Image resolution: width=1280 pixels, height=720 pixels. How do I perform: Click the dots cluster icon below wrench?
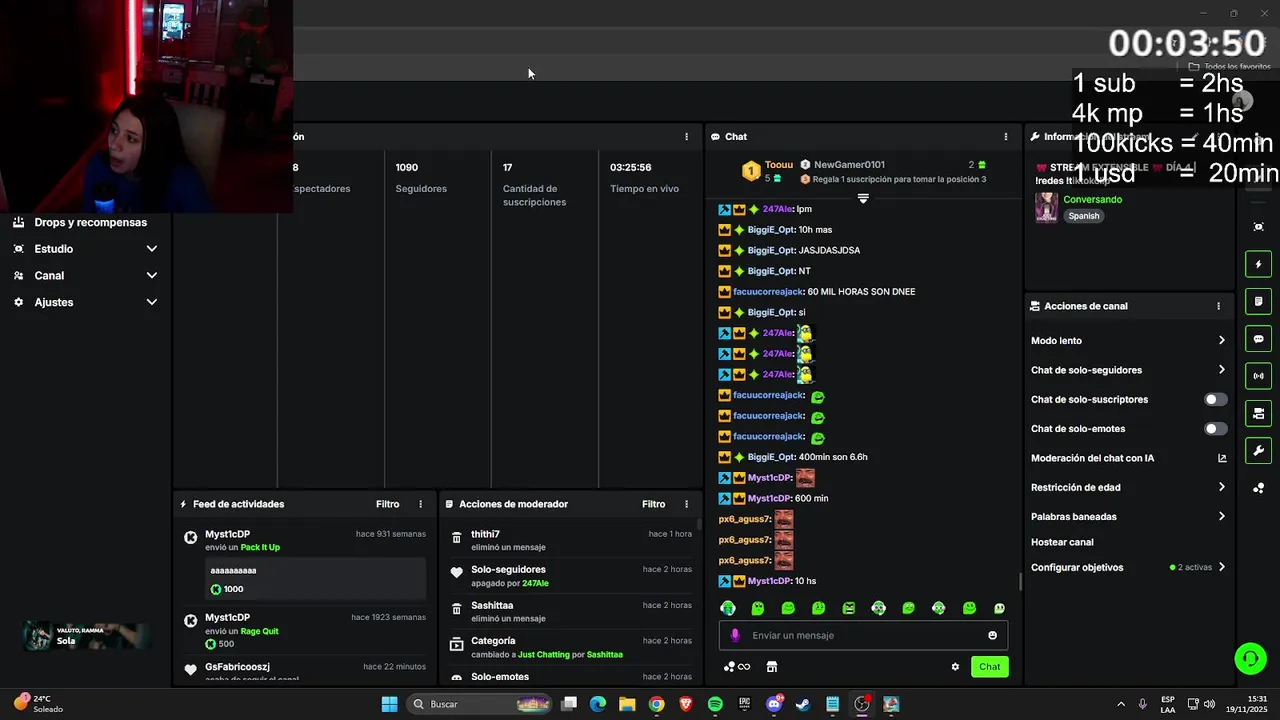point(1259,488)
